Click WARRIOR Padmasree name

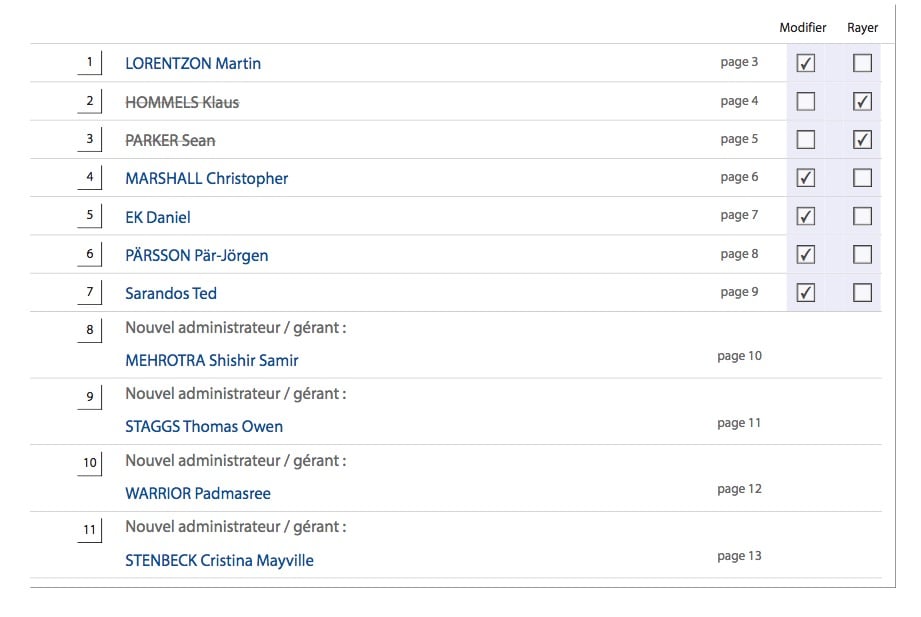pyautogui.click(x=197, y=494)
